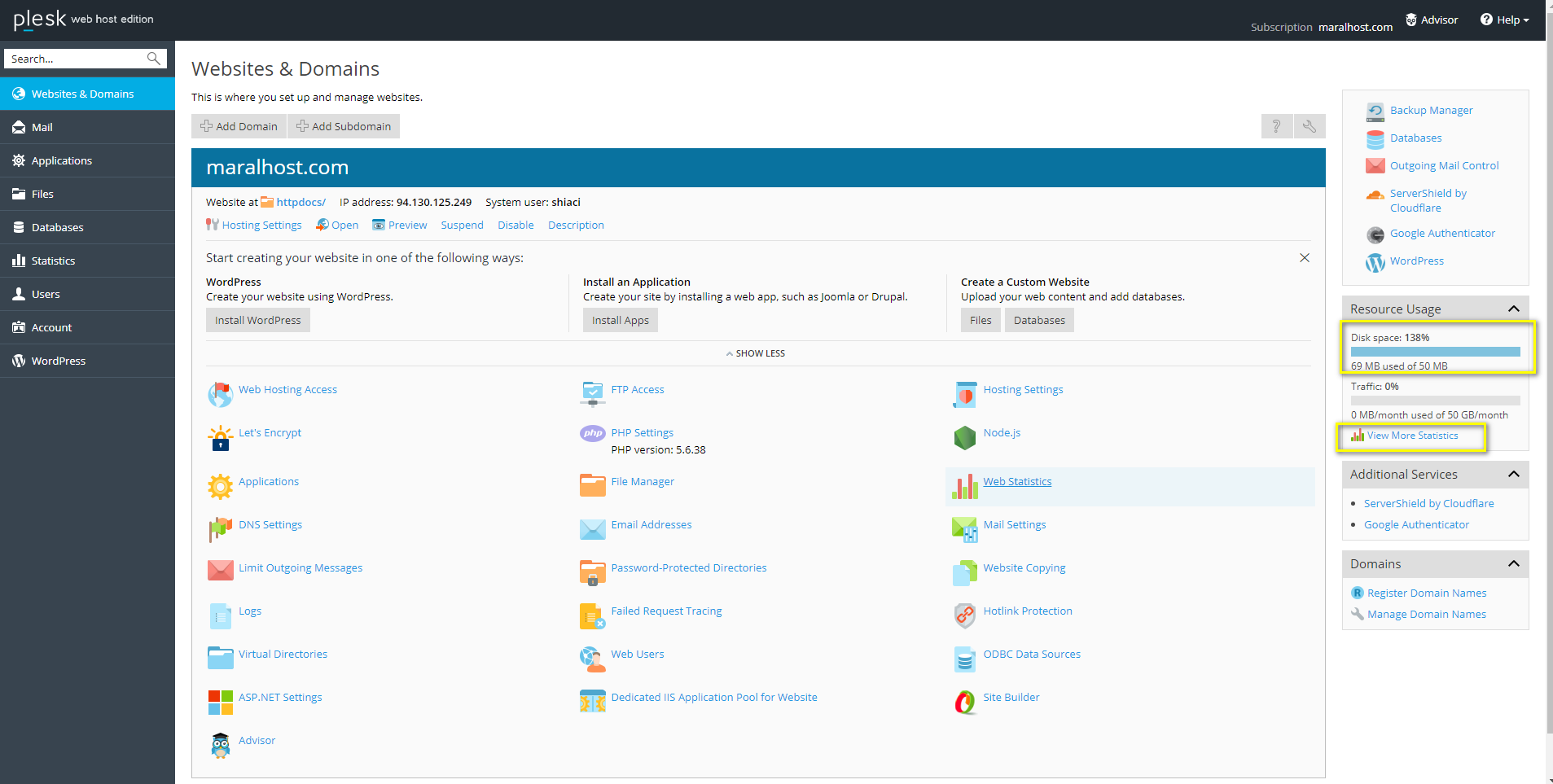Click the Files button under Custom Website
This screenshot has width=1553, height=784.
(980, 320)
